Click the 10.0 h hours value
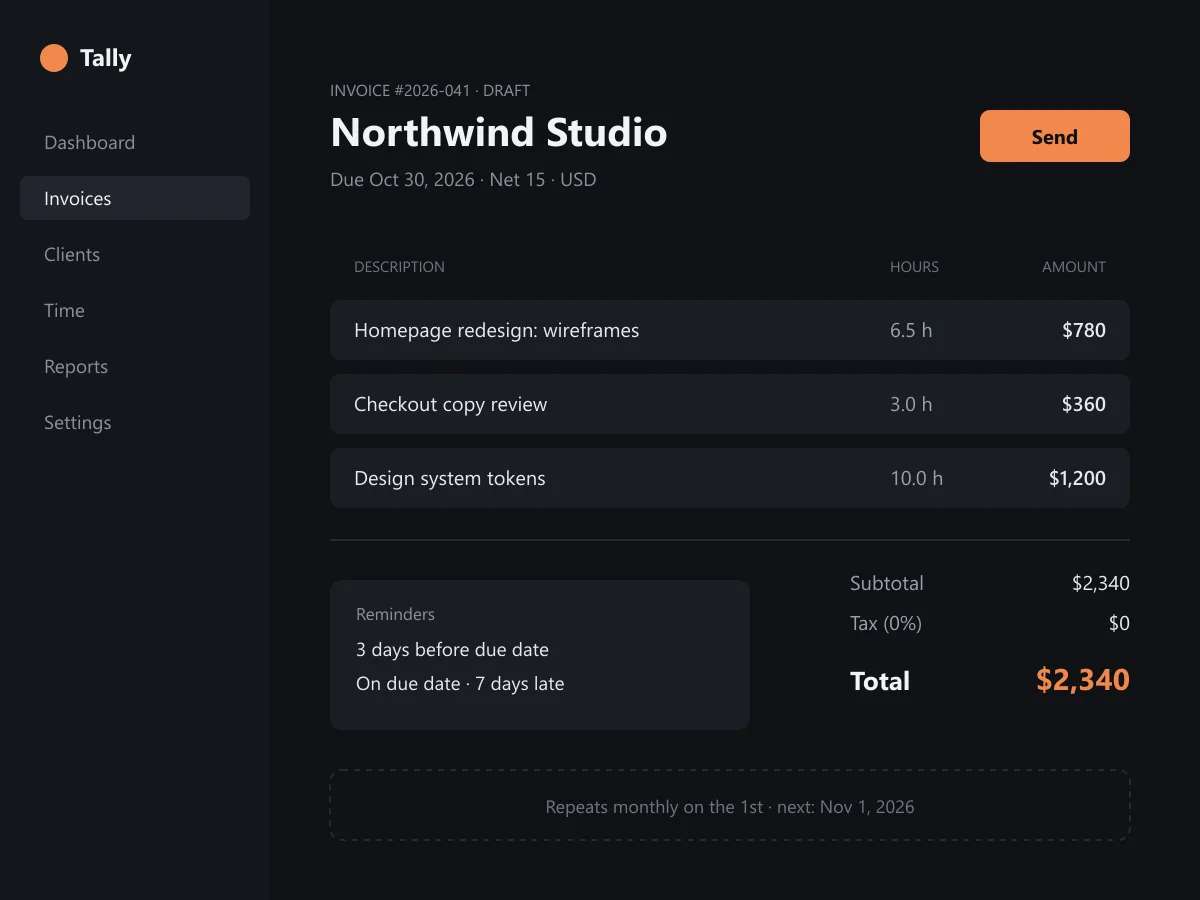Image resolution: width=1200 pixels, height=900 pixels. click(x=916, y=478)
